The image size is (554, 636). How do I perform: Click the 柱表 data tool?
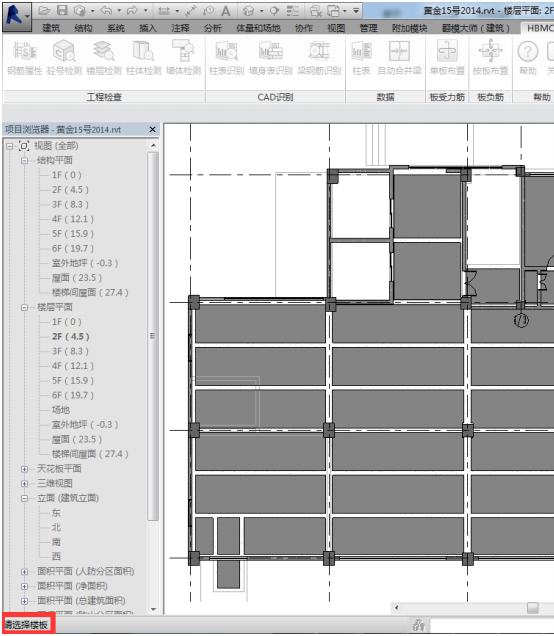tap(361, 58)
